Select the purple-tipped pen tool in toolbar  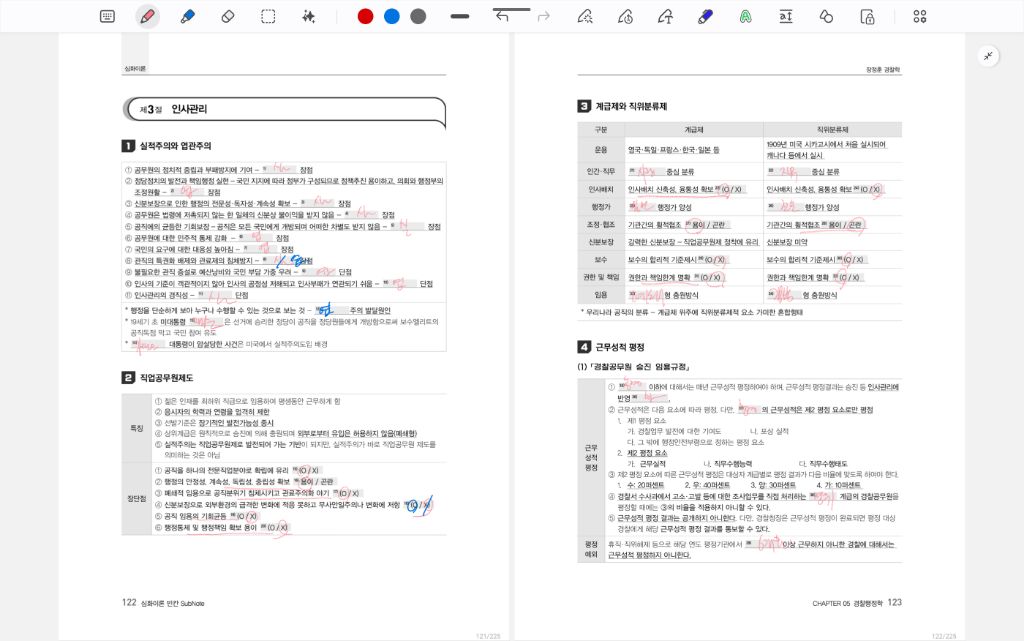pyautogui.click(x=705, y=16)
